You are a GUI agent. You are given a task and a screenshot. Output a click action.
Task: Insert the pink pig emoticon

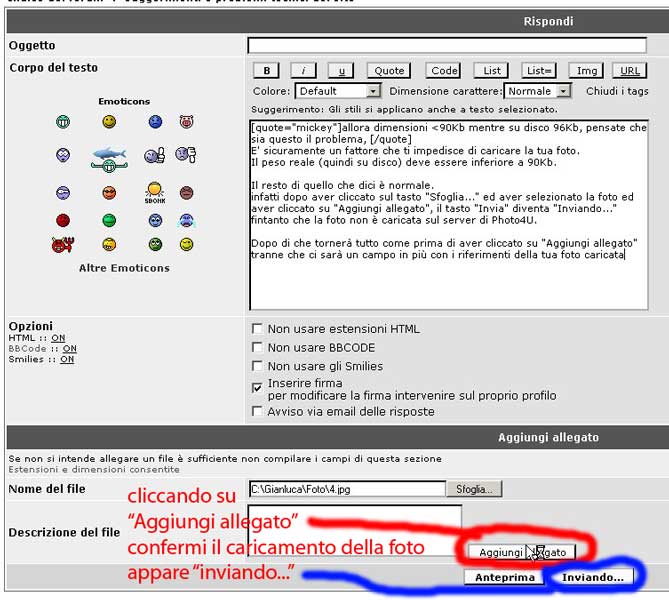pyautogui.click(x=185, y=122)
